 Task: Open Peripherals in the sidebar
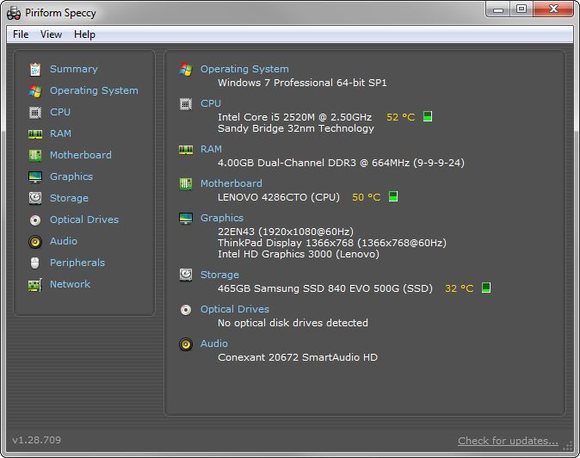(77, 263)
